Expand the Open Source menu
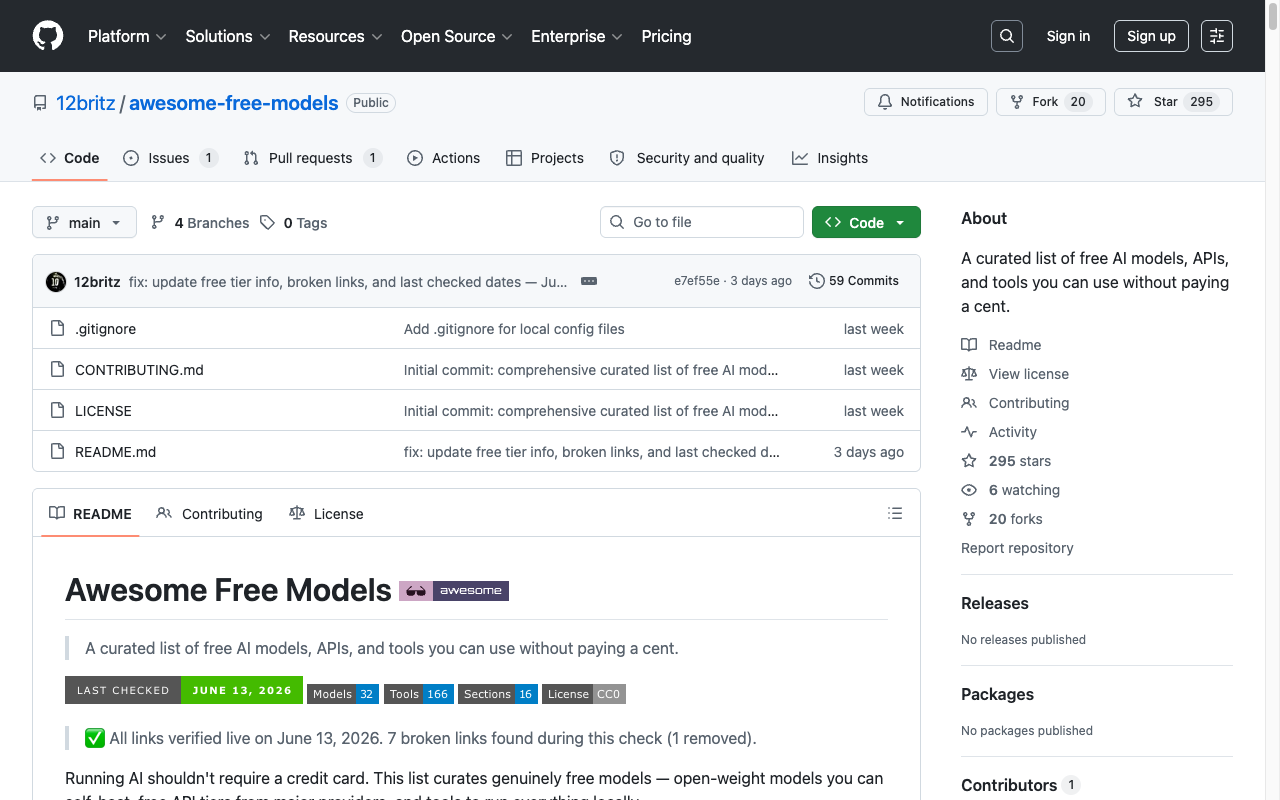Screen dimensions: 1280x800 457,36
